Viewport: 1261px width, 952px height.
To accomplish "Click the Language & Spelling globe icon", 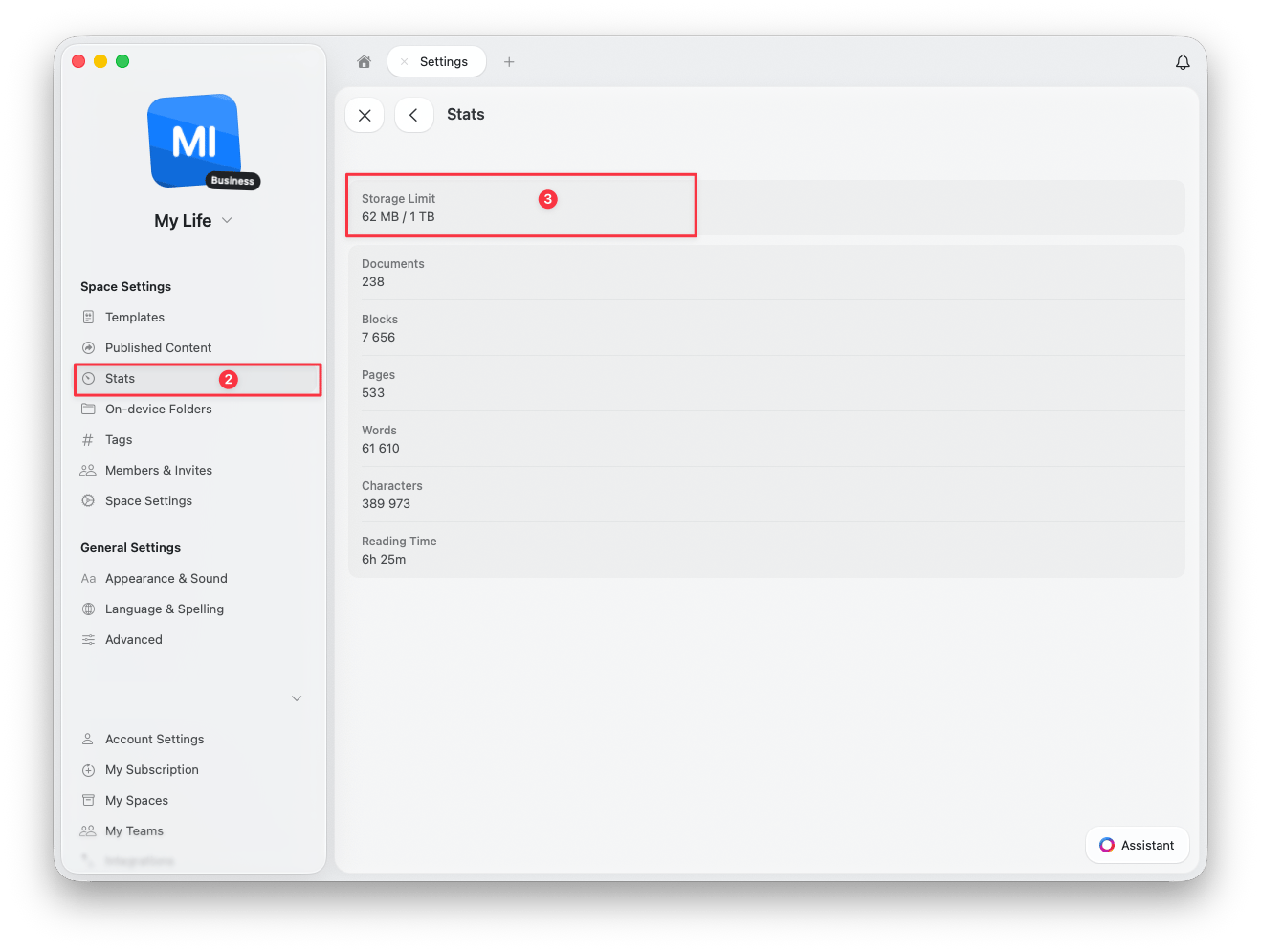I will 88,609.
